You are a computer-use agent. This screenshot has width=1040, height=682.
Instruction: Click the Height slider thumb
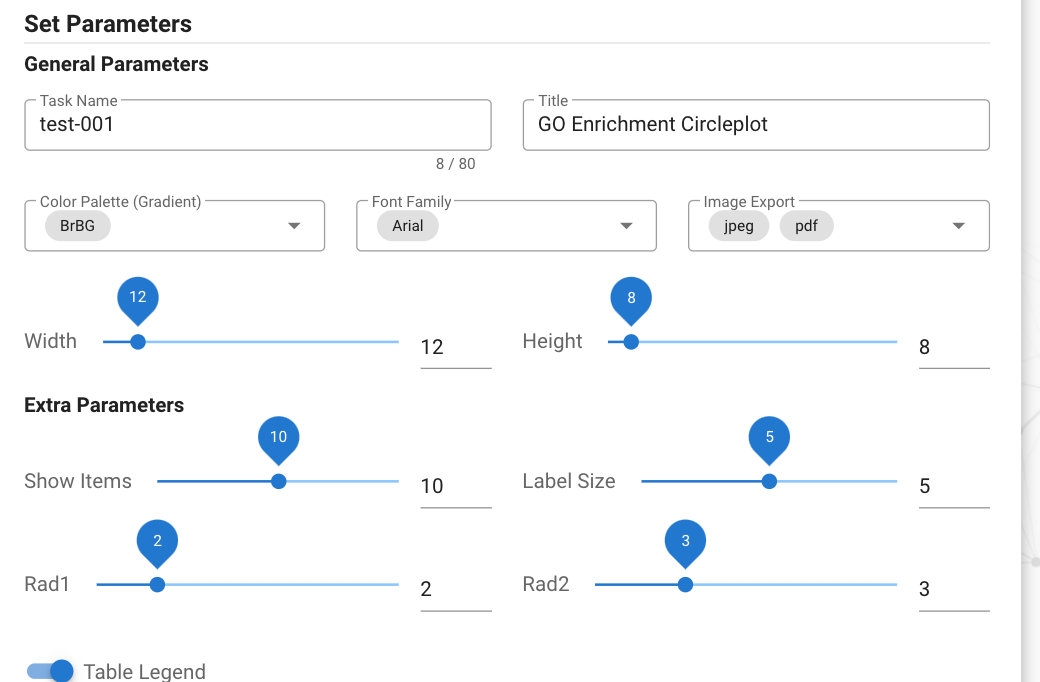coord(631,342)
